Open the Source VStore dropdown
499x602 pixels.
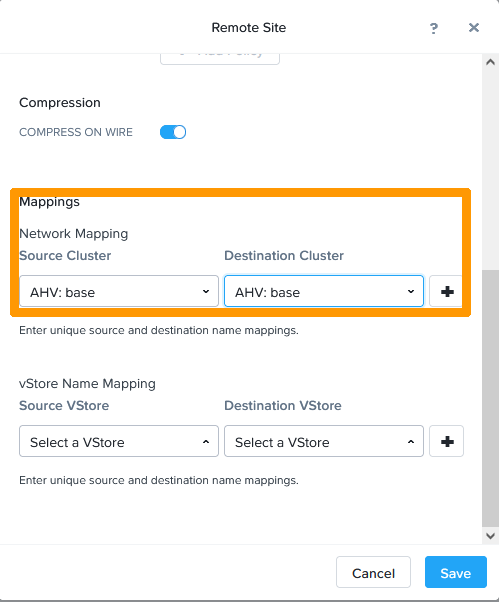click(x=119, y=441)
